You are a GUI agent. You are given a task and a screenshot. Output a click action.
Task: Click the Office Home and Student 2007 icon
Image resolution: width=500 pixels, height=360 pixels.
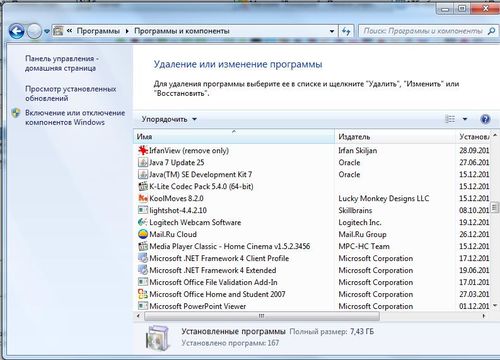(143, 294)
